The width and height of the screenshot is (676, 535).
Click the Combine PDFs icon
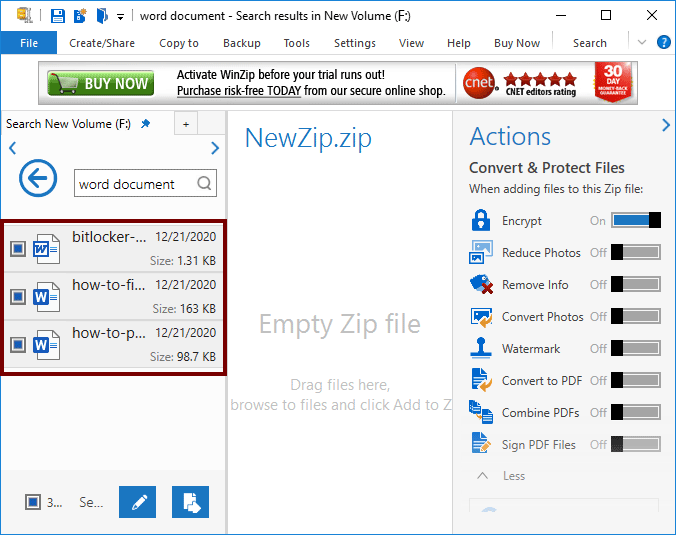[481, 412]
